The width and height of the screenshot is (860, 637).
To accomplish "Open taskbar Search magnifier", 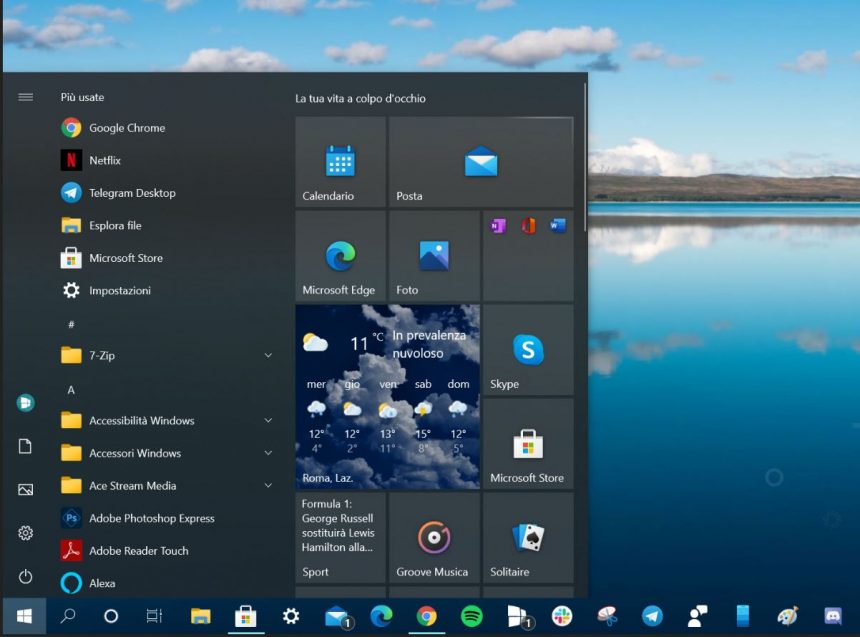I will click(x=68, y=616).
